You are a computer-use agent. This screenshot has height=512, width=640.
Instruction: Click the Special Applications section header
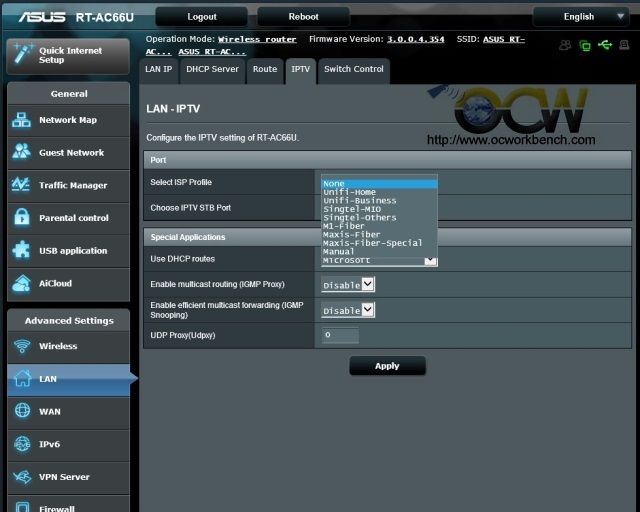(387, 237)
